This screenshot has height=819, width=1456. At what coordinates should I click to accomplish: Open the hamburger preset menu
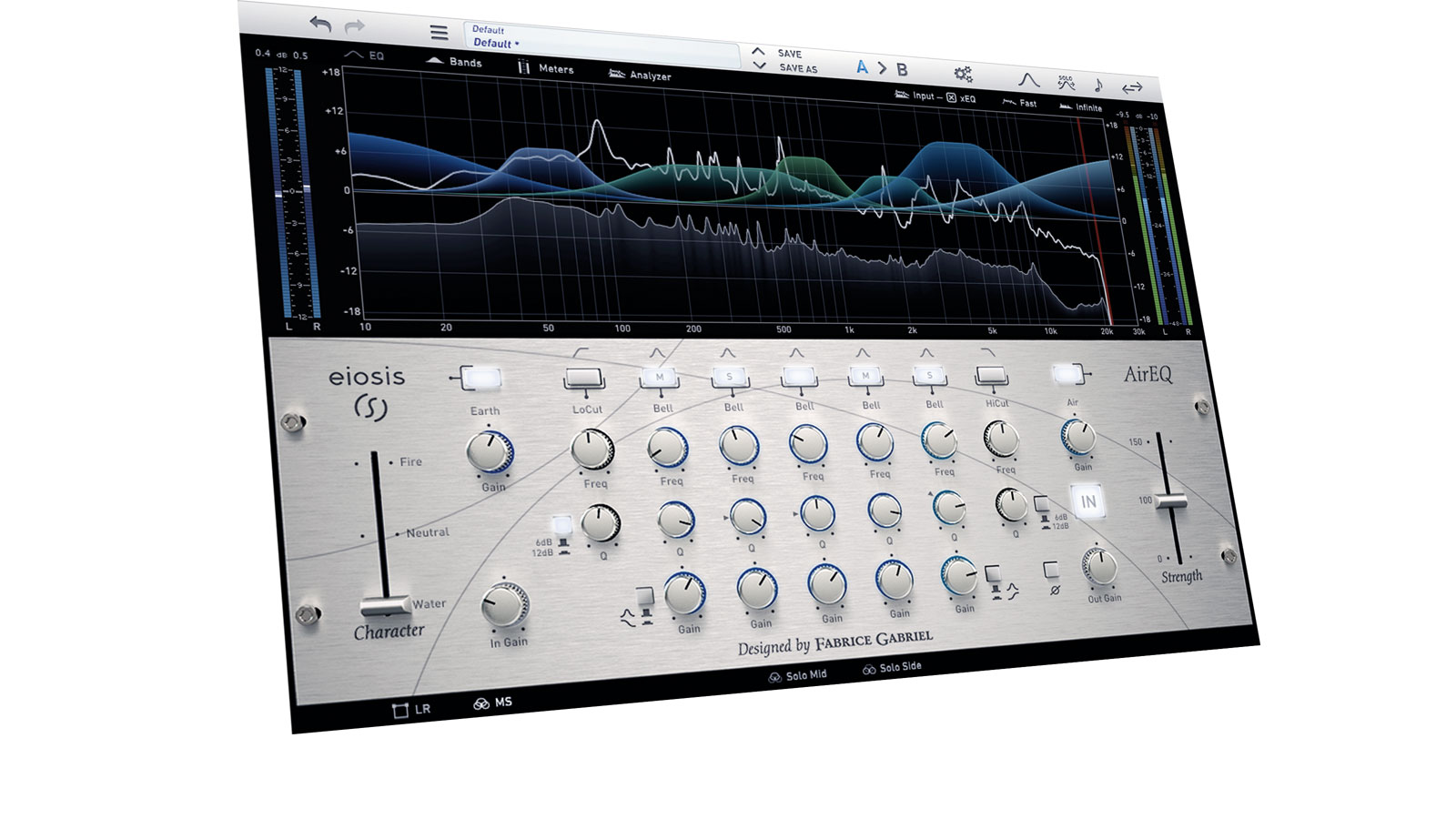click(x=439, y=33)
